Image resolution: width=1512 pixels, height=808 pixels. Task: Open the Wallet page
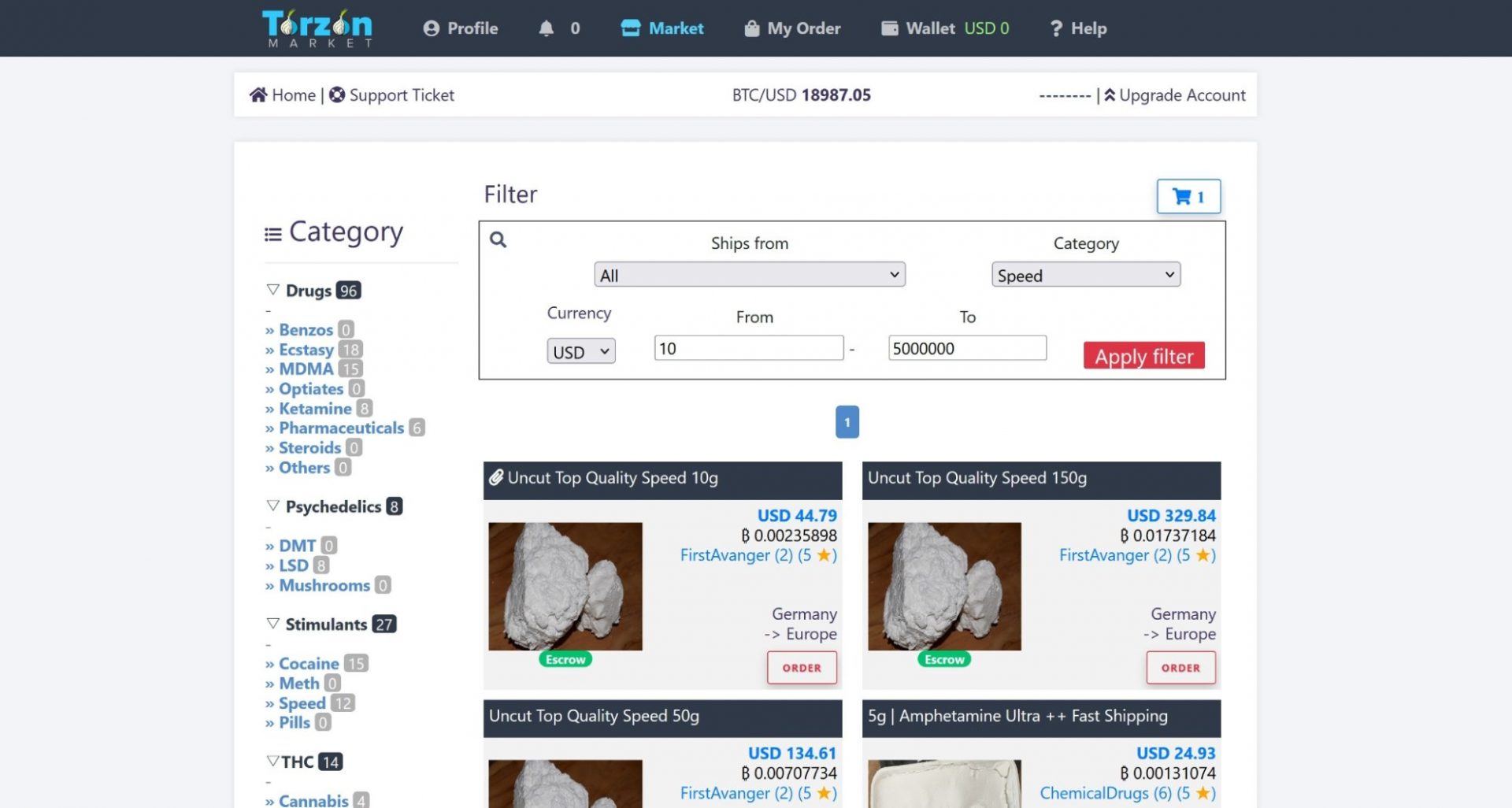click(x=945, y=28)
